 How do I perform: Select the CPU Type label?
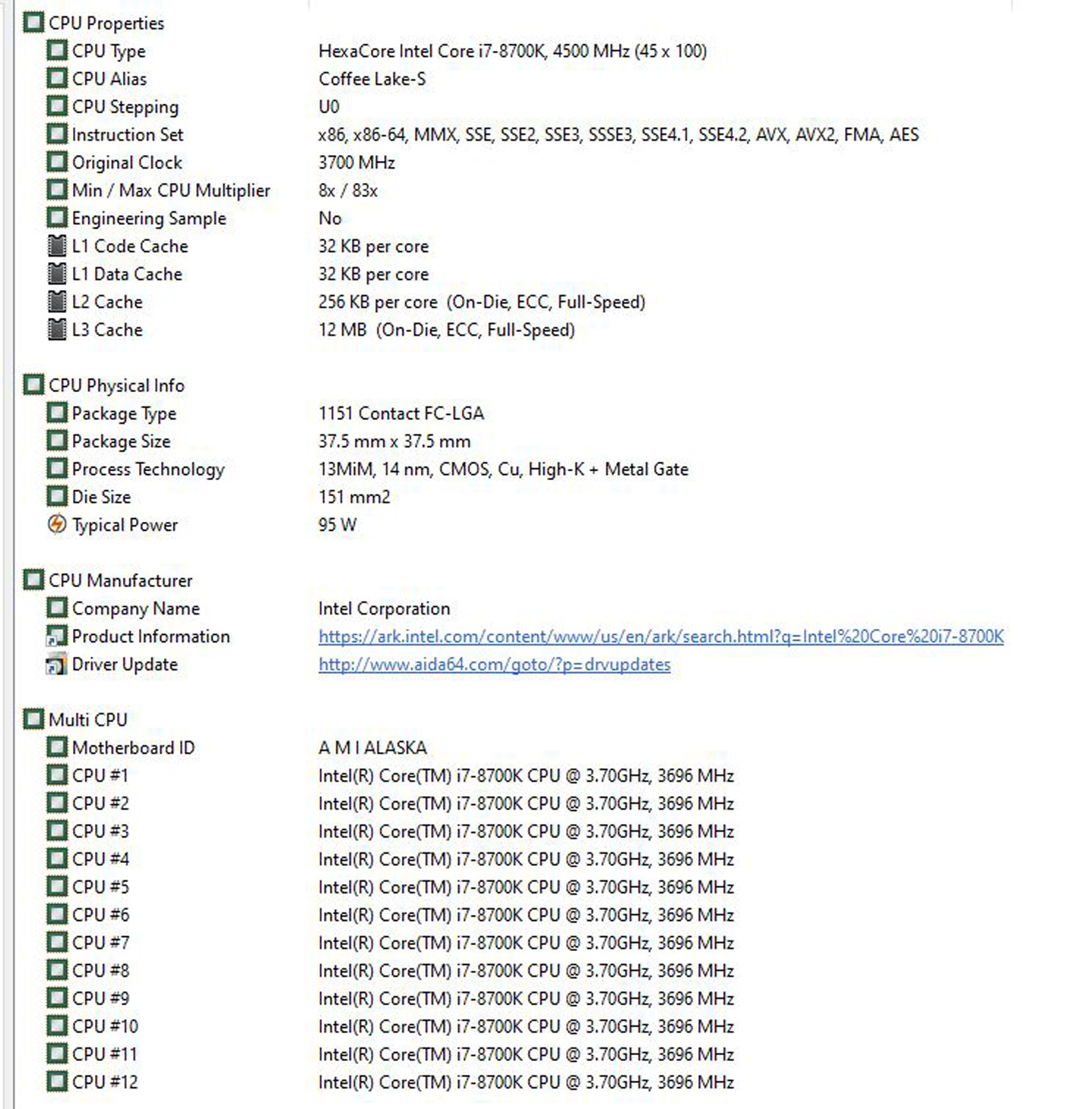point(109,52)
